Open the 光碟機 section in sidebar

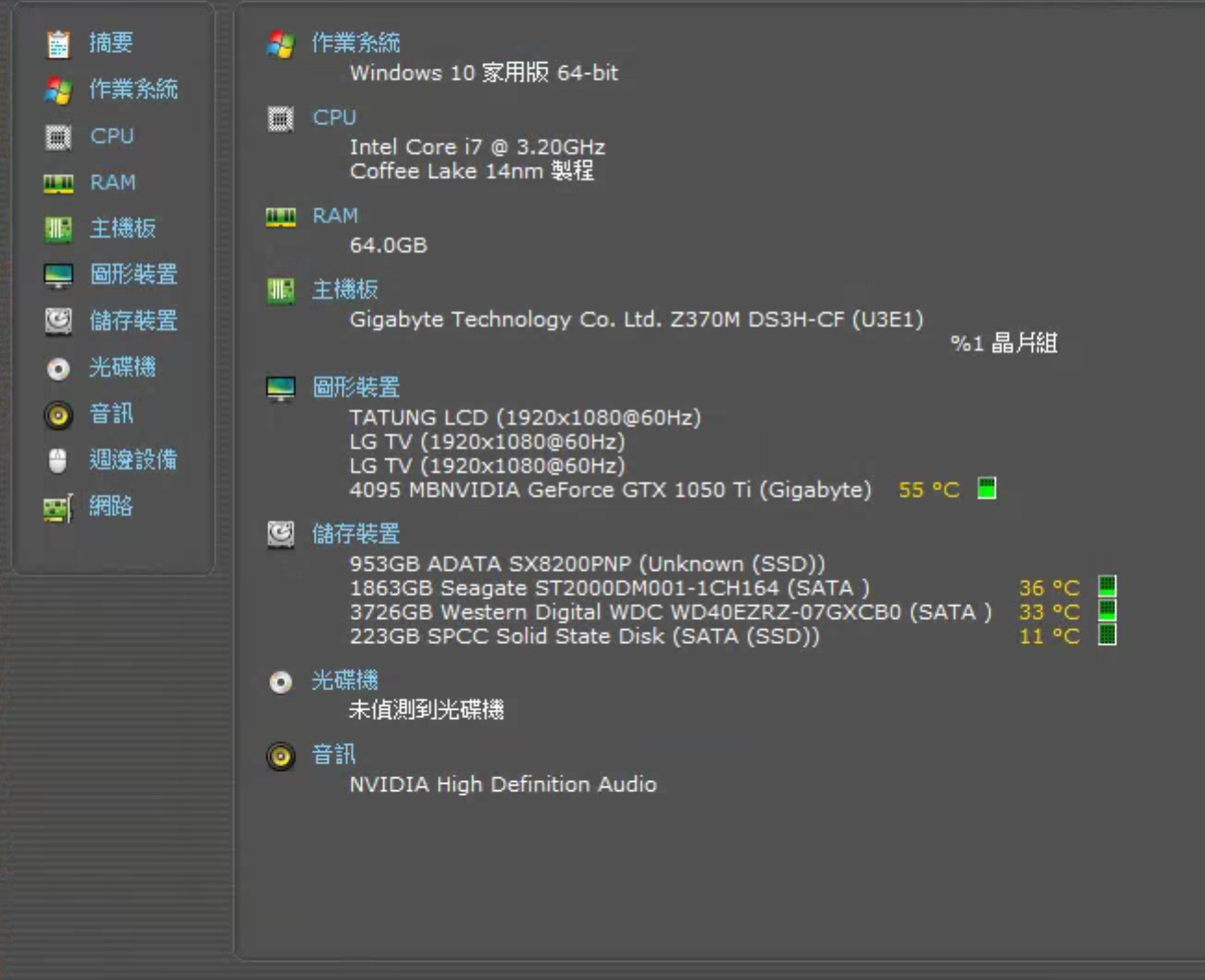click(121, 367)
